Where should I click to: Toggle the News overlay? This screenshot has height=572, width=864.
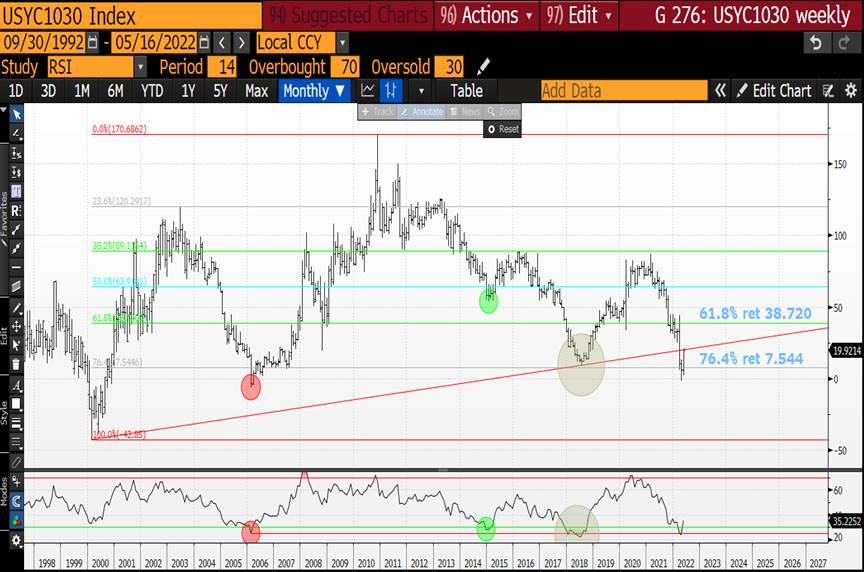(465, 112)
